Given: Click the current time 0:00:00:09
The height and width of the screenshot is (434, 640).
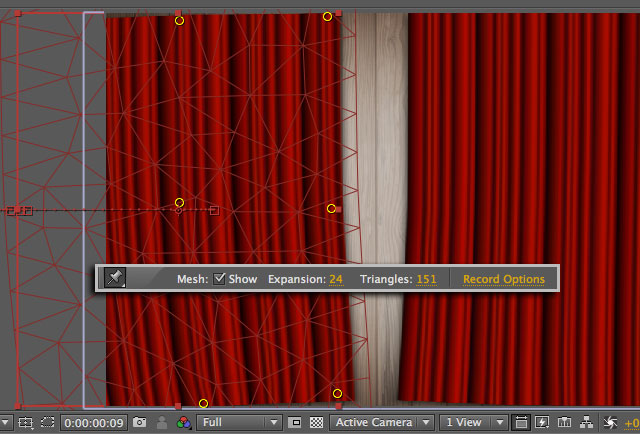Looking at the screenshot, I should click(x=94, y=423).
